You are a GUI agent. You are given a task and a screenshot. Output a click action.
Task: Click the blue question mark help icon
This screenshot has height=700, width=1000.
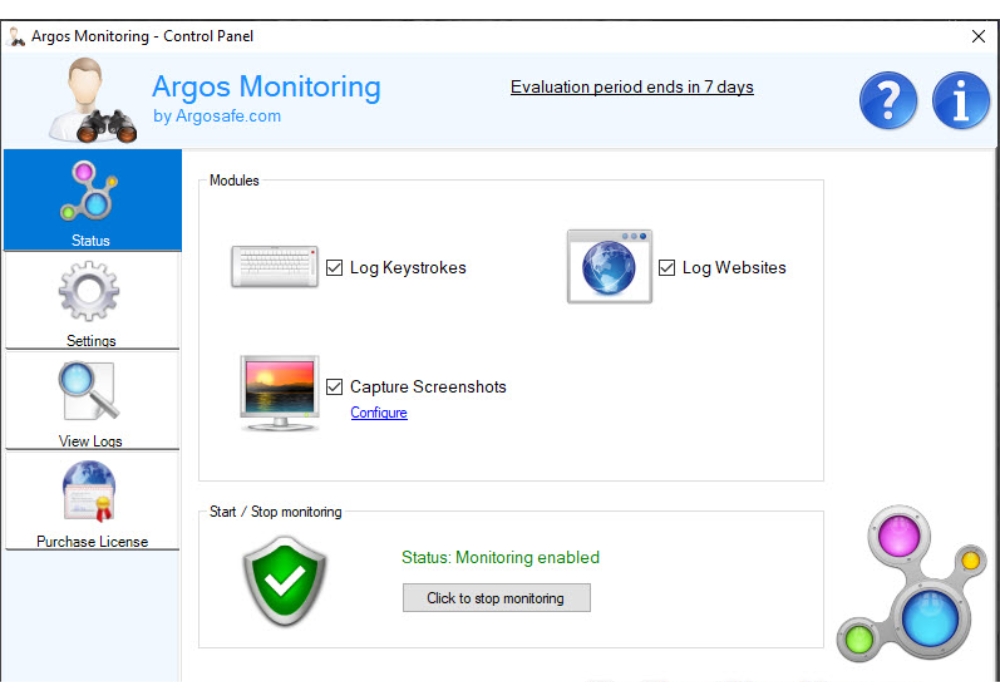888,101
